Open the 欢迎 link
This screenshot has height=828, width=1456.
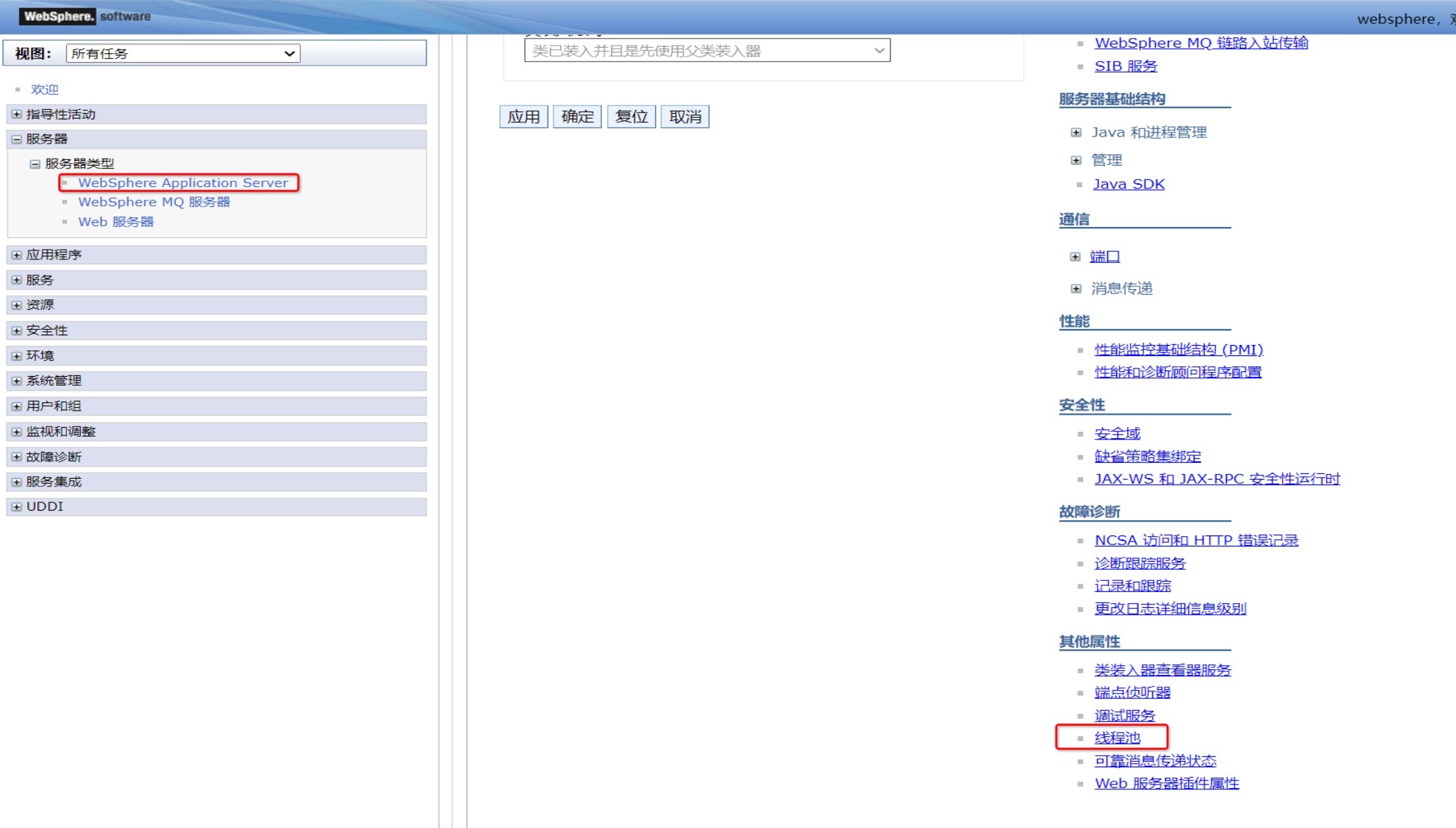(44, 90)
